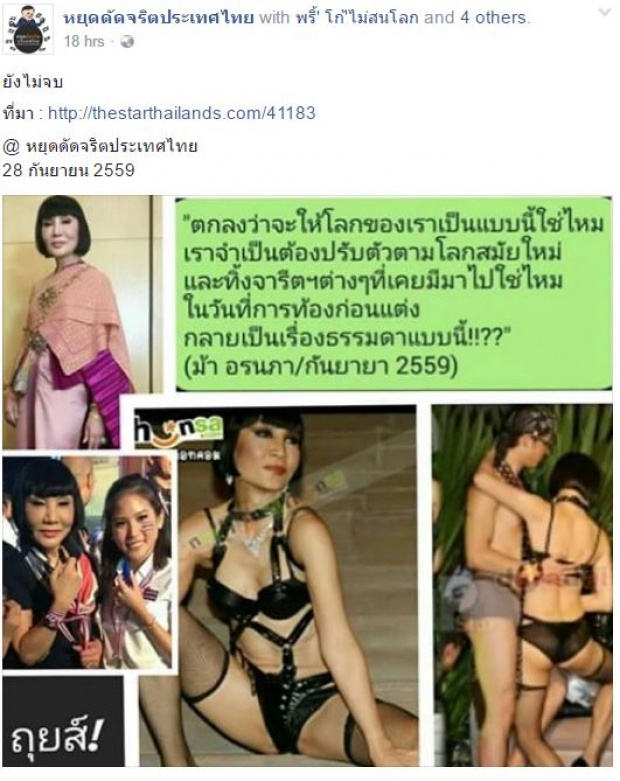Click the "(ม้า อรนภา/กันยายา 2559)" attribution line

pyautogui.click(x=321, y=367)
